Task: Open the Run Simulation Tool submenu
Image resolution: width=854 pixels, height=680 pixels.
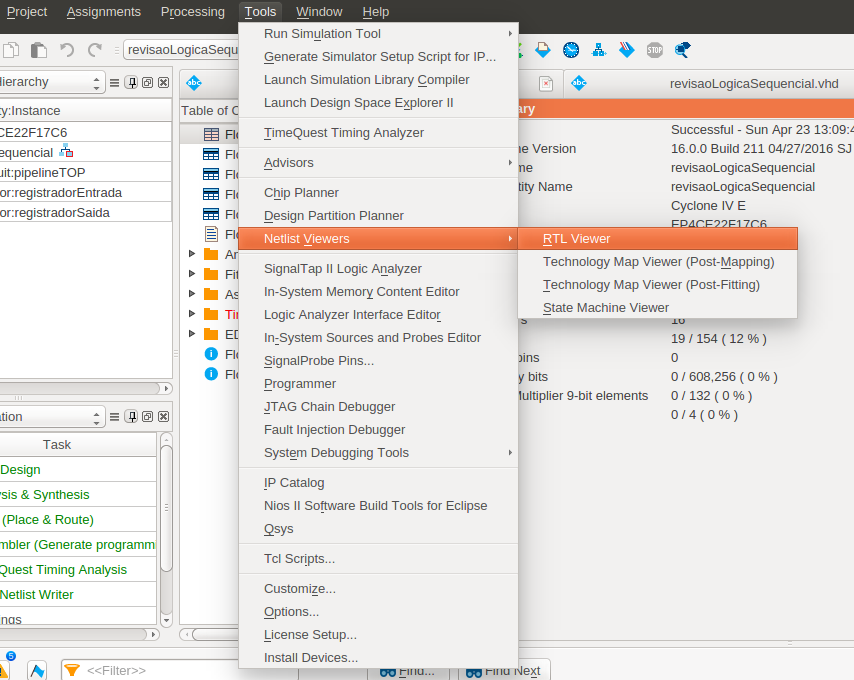Action: [379, 34]
